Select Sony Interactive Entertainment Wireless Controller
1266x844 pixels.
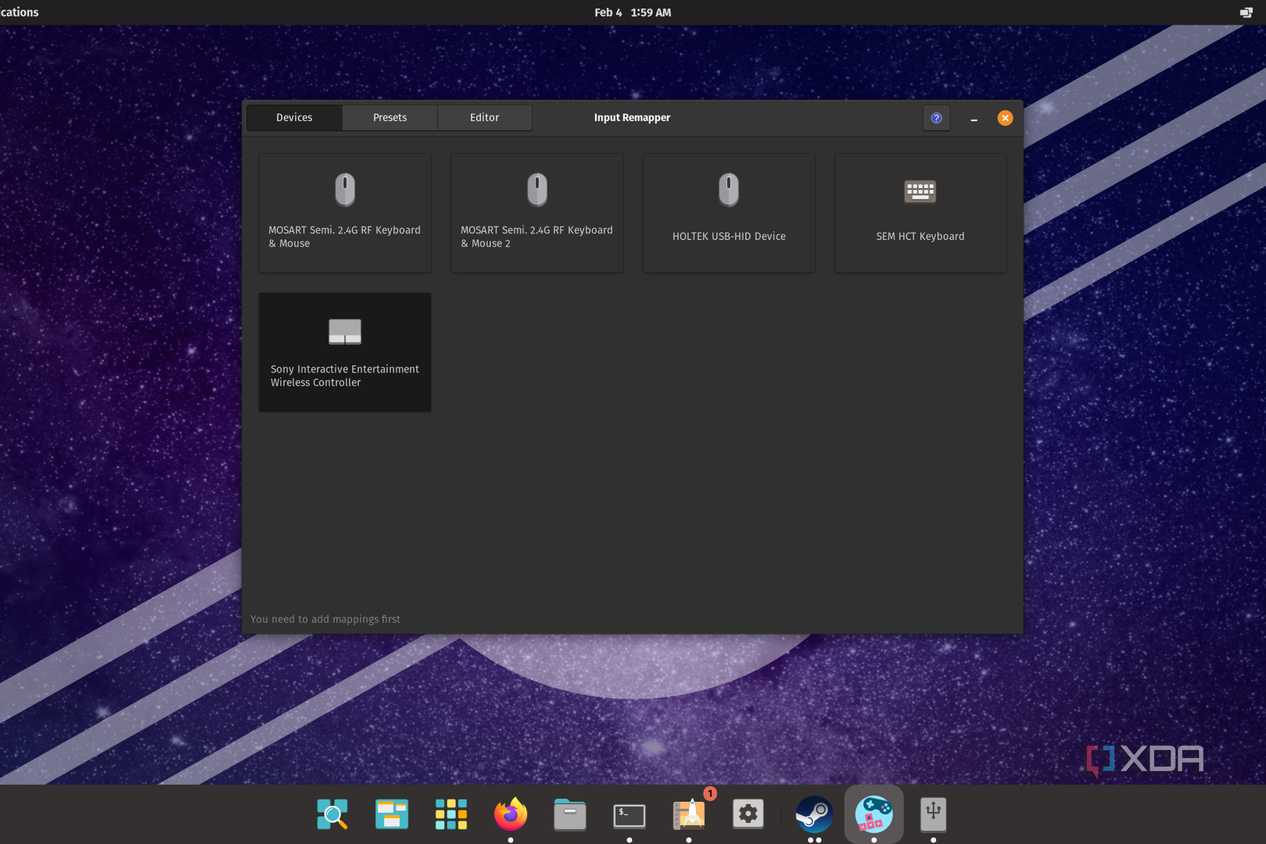coord(345,352)
